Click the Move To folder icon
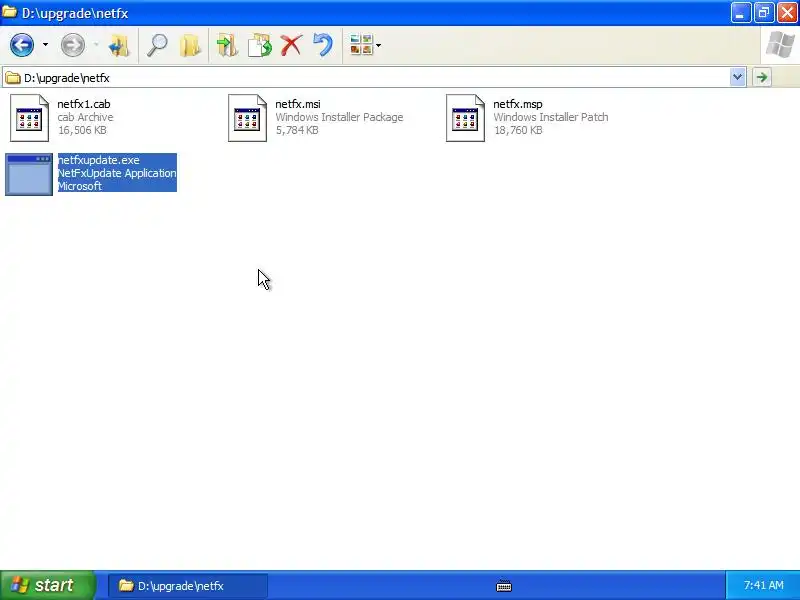Screen dimensions: 800x600 pyautogui.click(x=227, y=45)
